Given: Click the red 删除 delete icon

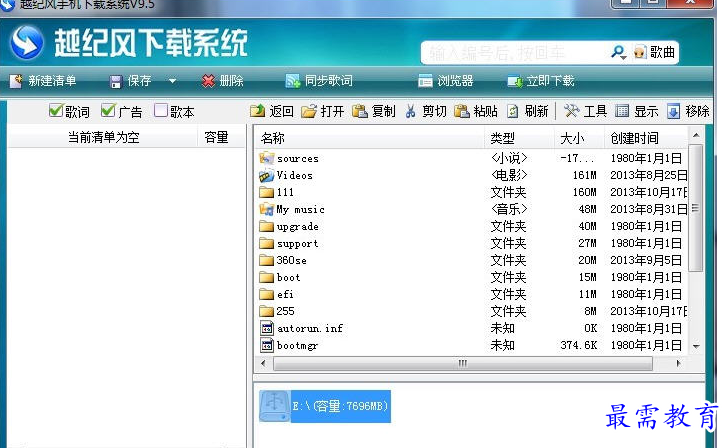Looking at the screenshot, I should (x=208, y=81).
